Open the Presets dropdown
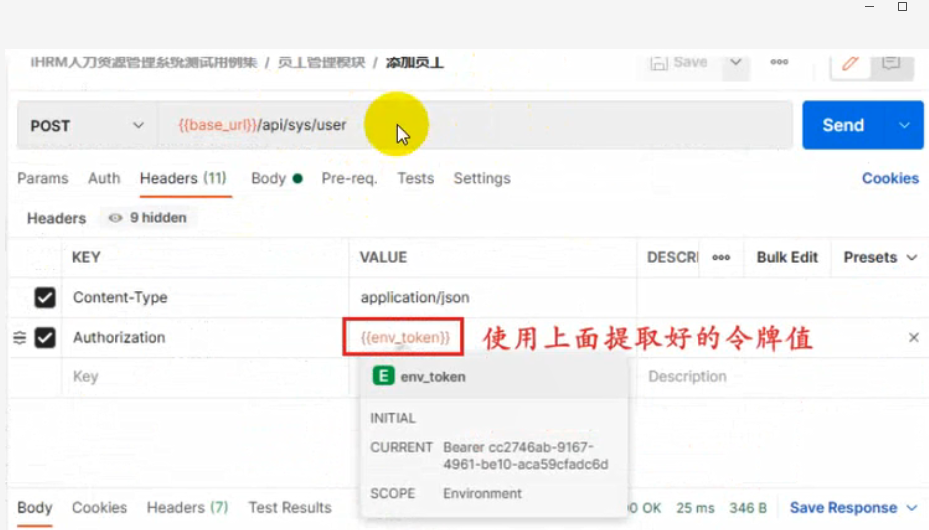Image resolution: width=929 pixels, height=530 pixels. pyautogui.click(x=880, y=258)
